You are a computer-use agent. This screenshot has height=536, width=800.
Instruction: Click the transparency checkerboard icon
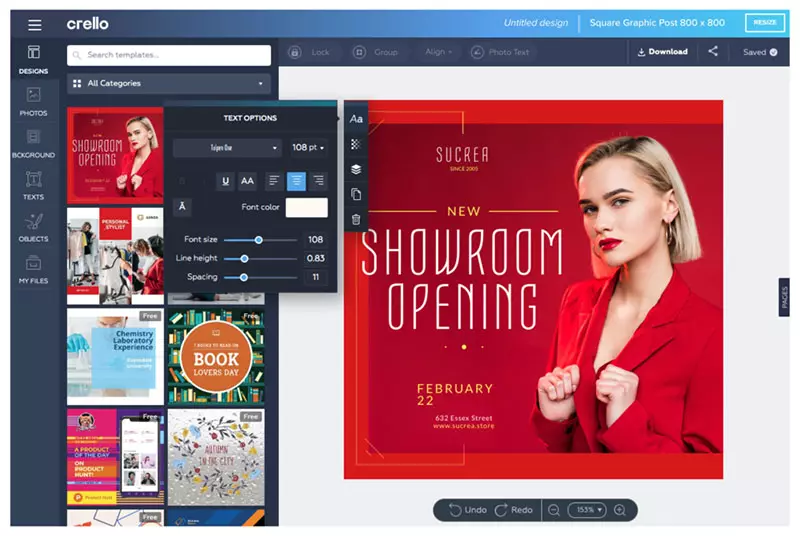click(356, 144)
